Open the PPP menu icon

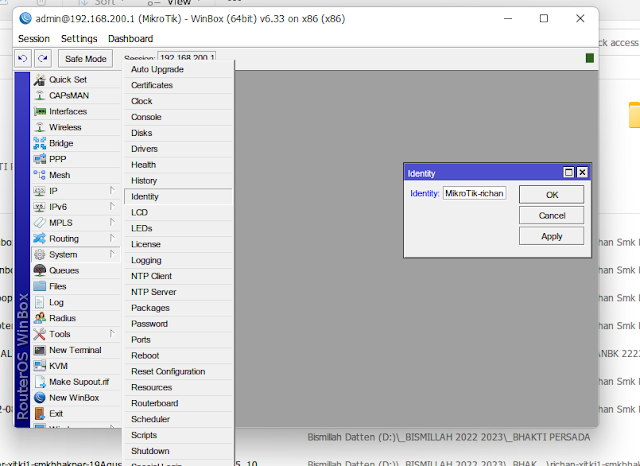[x=40, y=159]
